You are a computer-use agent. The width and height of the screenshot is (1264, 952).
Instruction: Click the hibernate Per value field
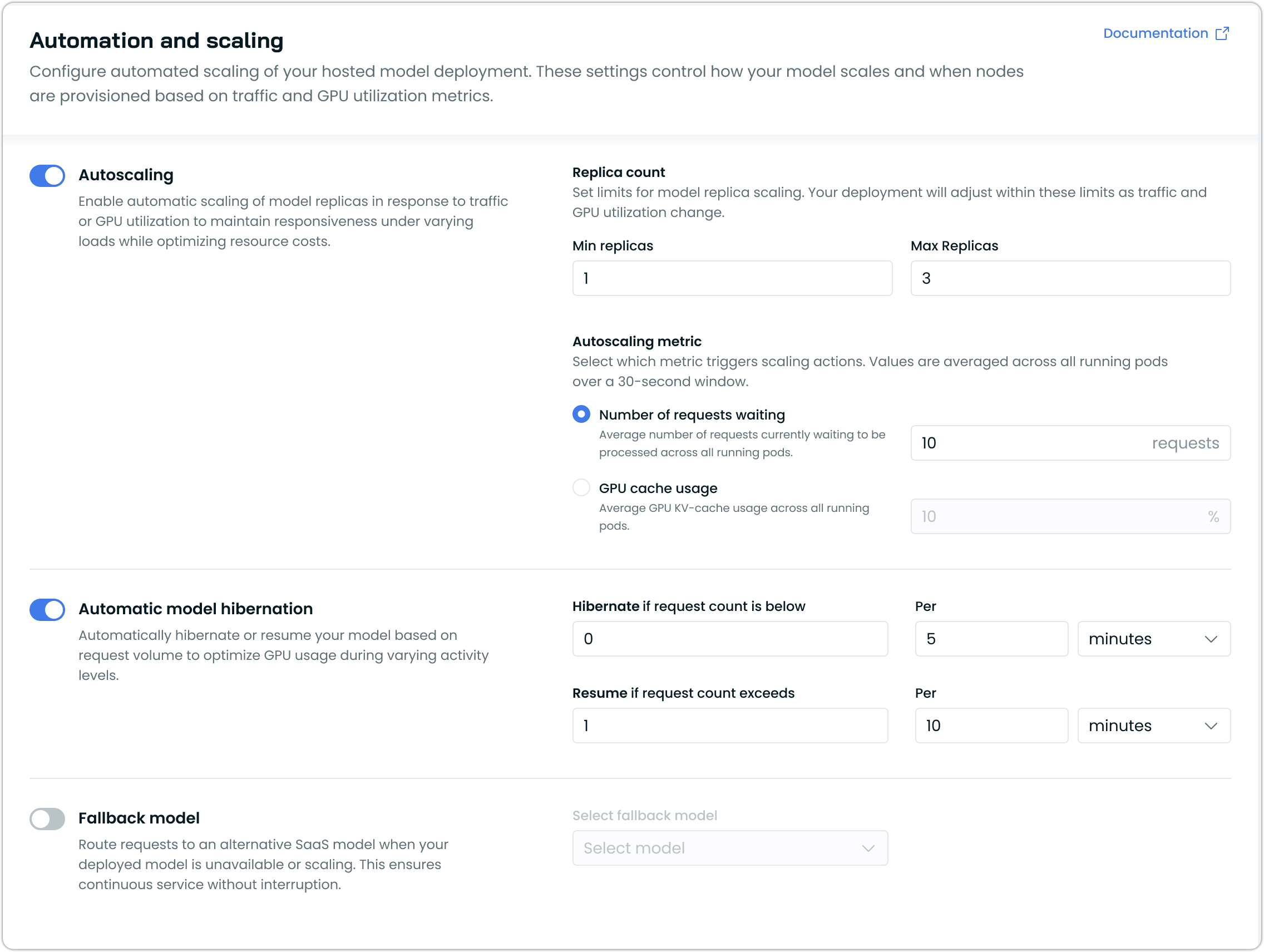[991, 639]
